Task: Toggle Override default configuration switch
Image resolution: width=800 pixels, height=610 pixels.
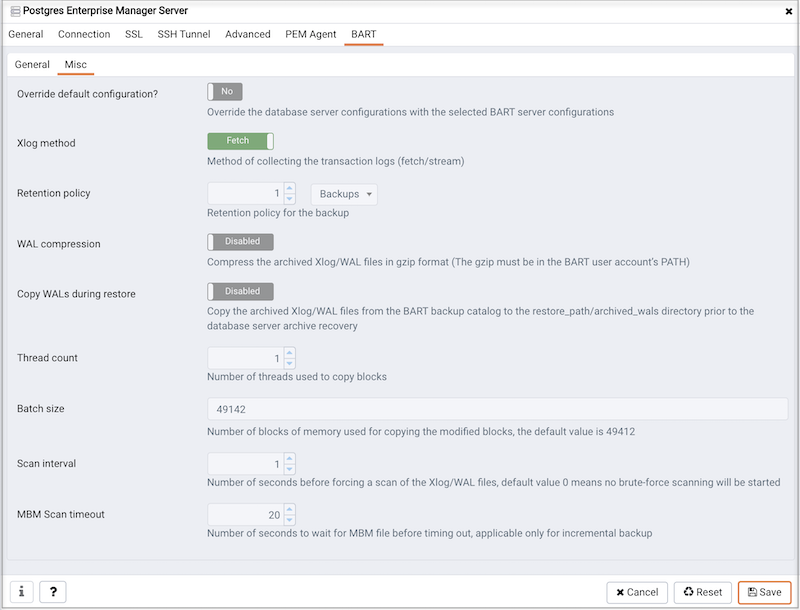Action: point(224,92)
